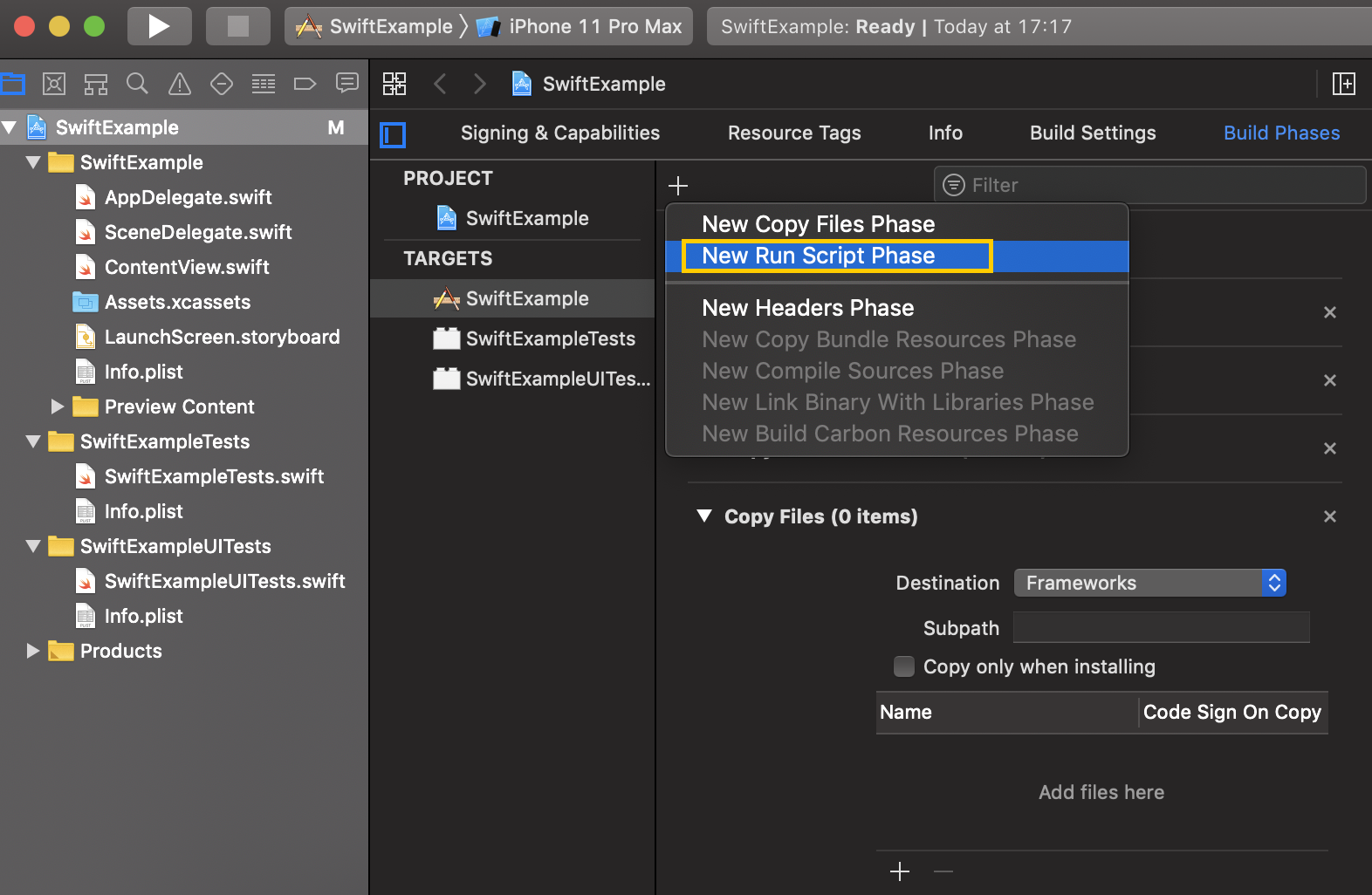Image resolution: width=1372 pixels, height=895 pixels.
Task: Open the Breakpoint navigator icon
Action: pyautogui.click(x=305, y=84)
